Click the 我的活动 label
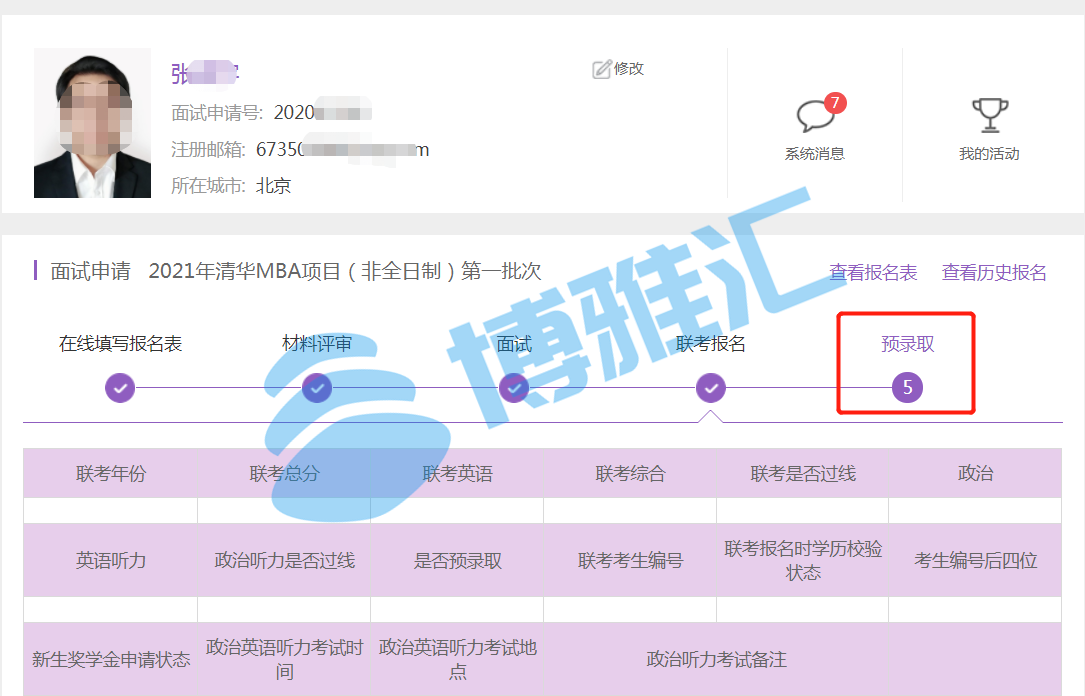Screen dimensions: 1085x696 coord(990,154)
